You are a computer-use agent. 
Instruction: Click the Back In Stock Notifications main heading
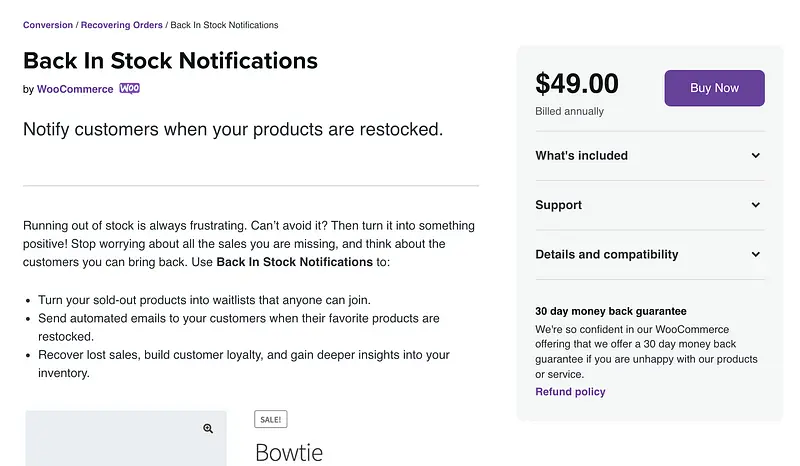tap(170, 60)
